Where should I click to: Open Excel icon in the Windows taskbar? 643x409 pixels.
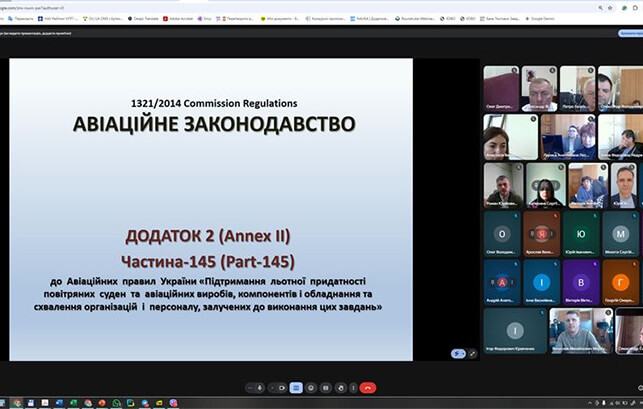73,403
